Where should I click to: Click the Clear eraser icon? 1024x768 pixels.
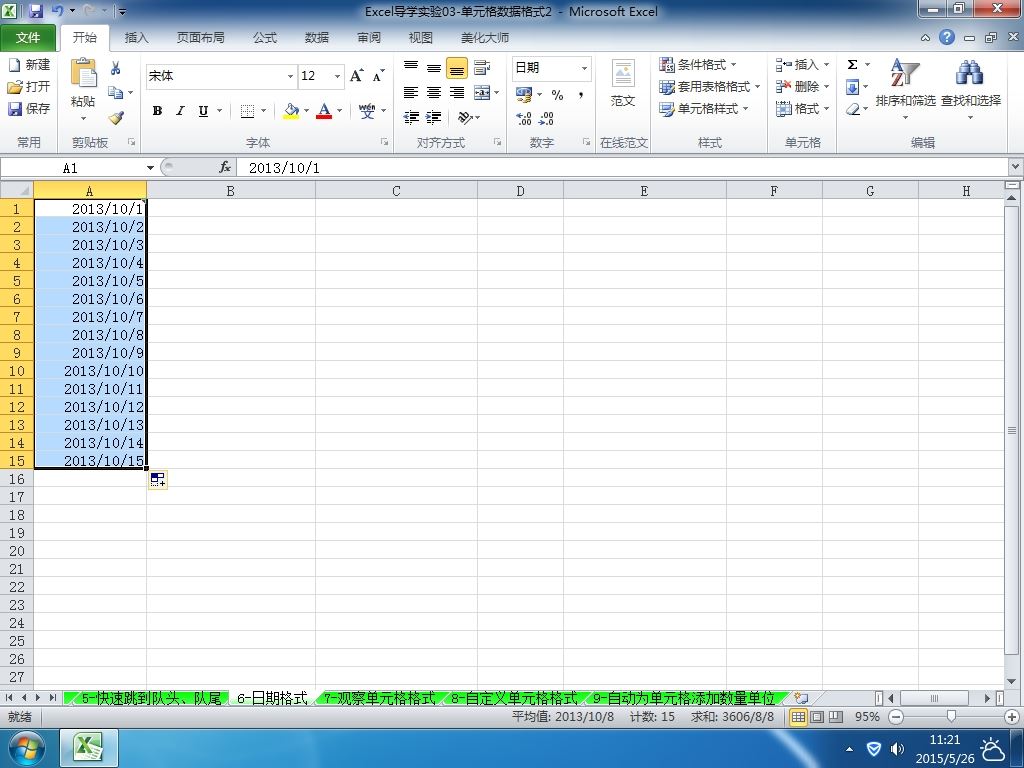pyautogui.click(x=852, y=109)
